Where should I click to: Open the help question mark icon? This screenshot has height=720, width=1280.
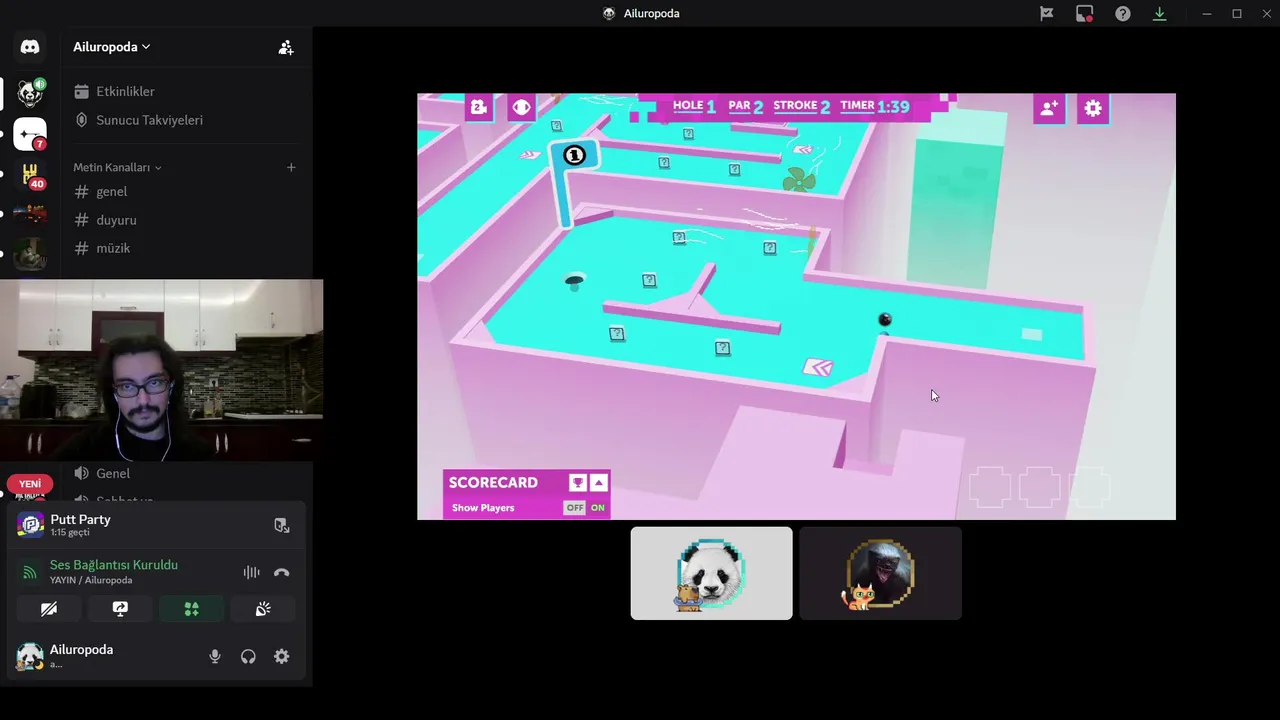(x=1123, y=14)
